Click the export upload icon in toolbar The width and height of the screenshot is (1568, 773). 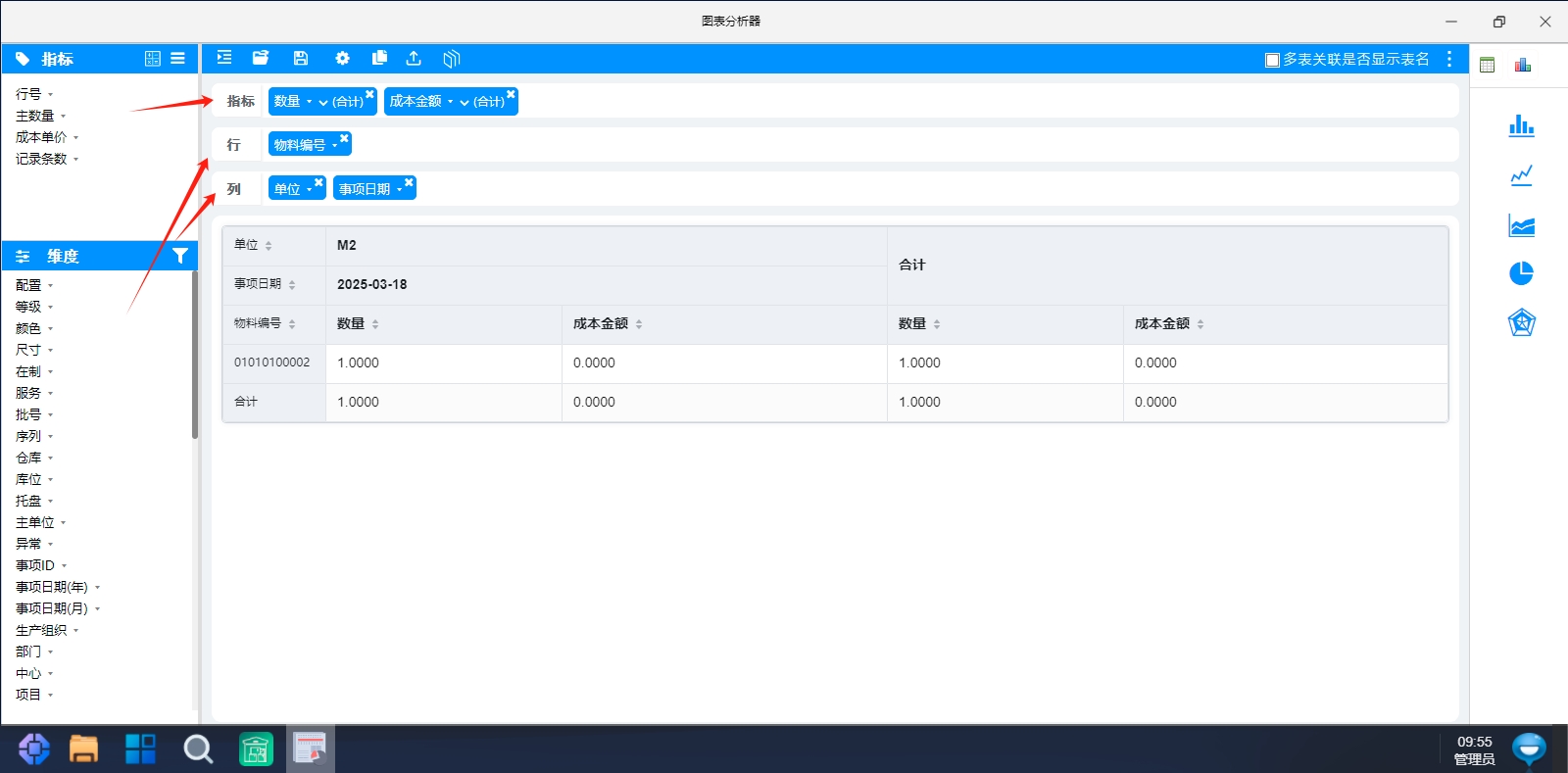pos(414,58)
